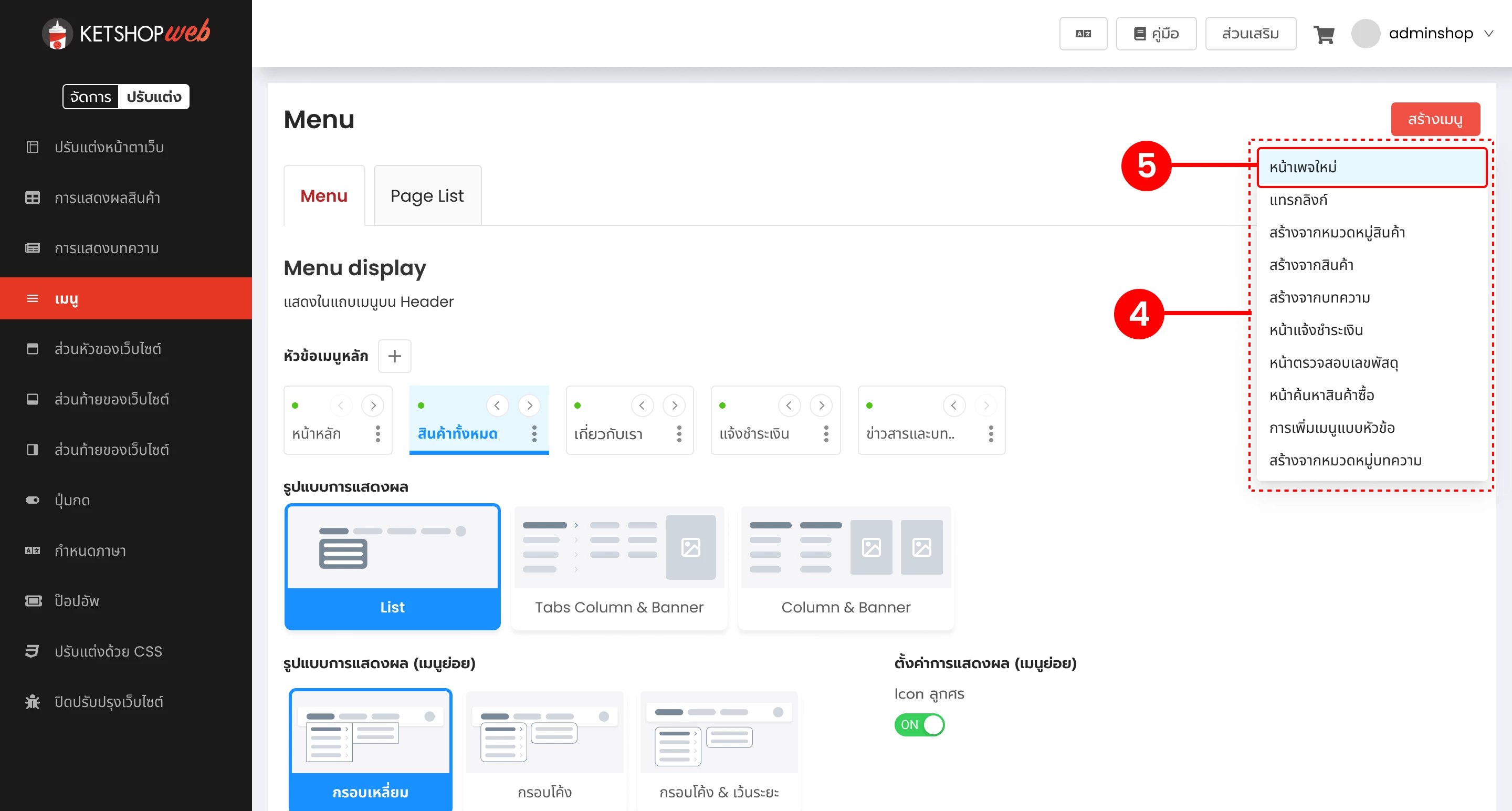Move แจ้งชำระเงิน right with arrow
Viewport: 1512px width, 811px height.
(x=821, y=405)
